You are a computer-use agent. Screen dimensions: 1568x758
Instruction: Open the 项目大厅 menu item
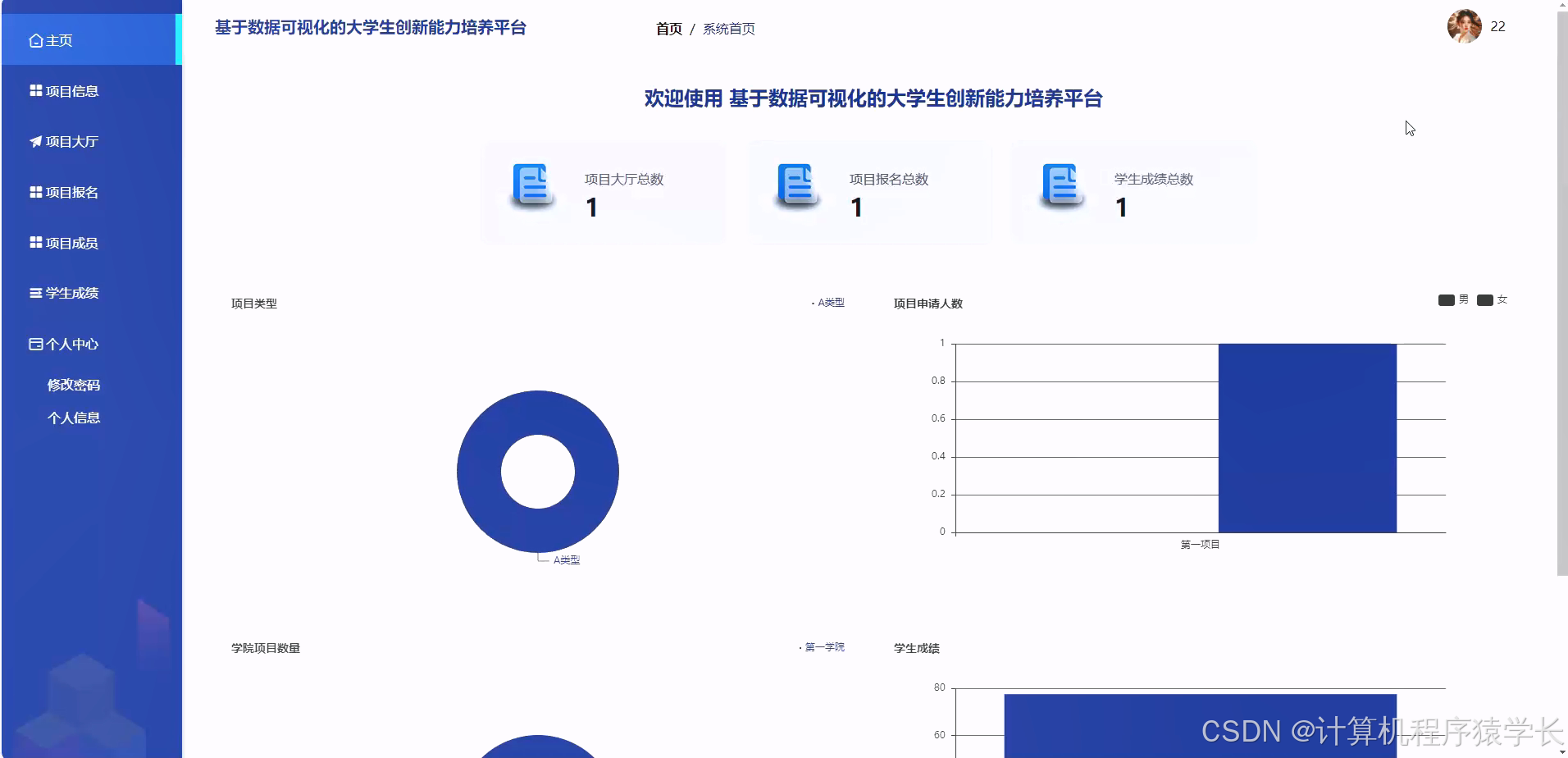tap(91, 141)
